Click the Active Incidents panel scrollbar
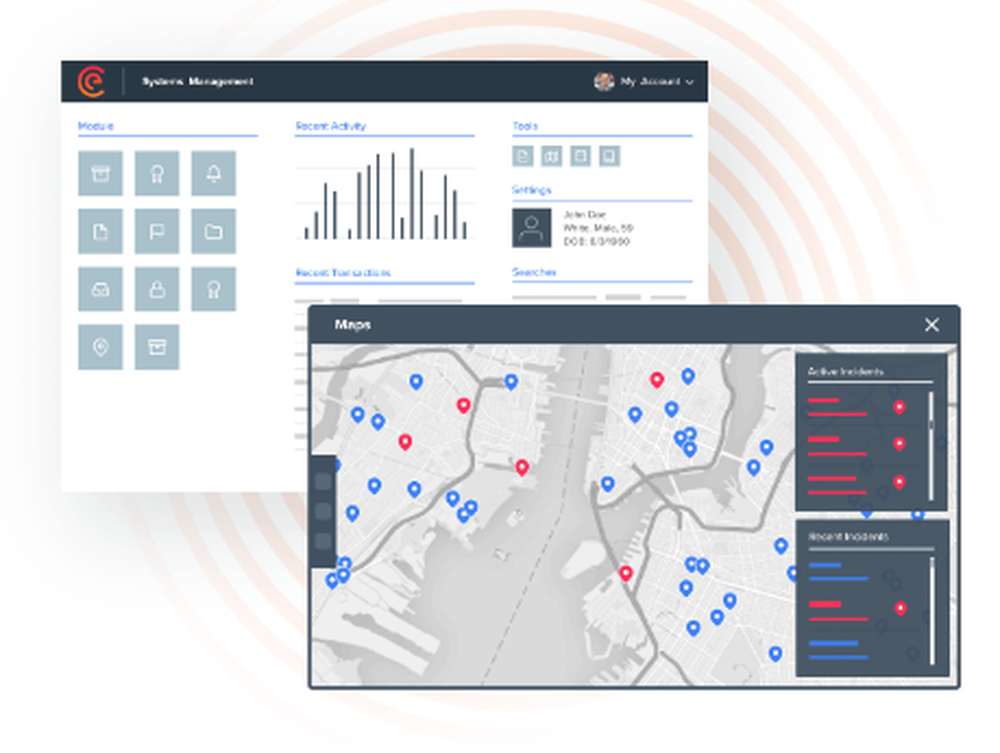Viewport: 1000px width, 753px height. tap(931, 445)
